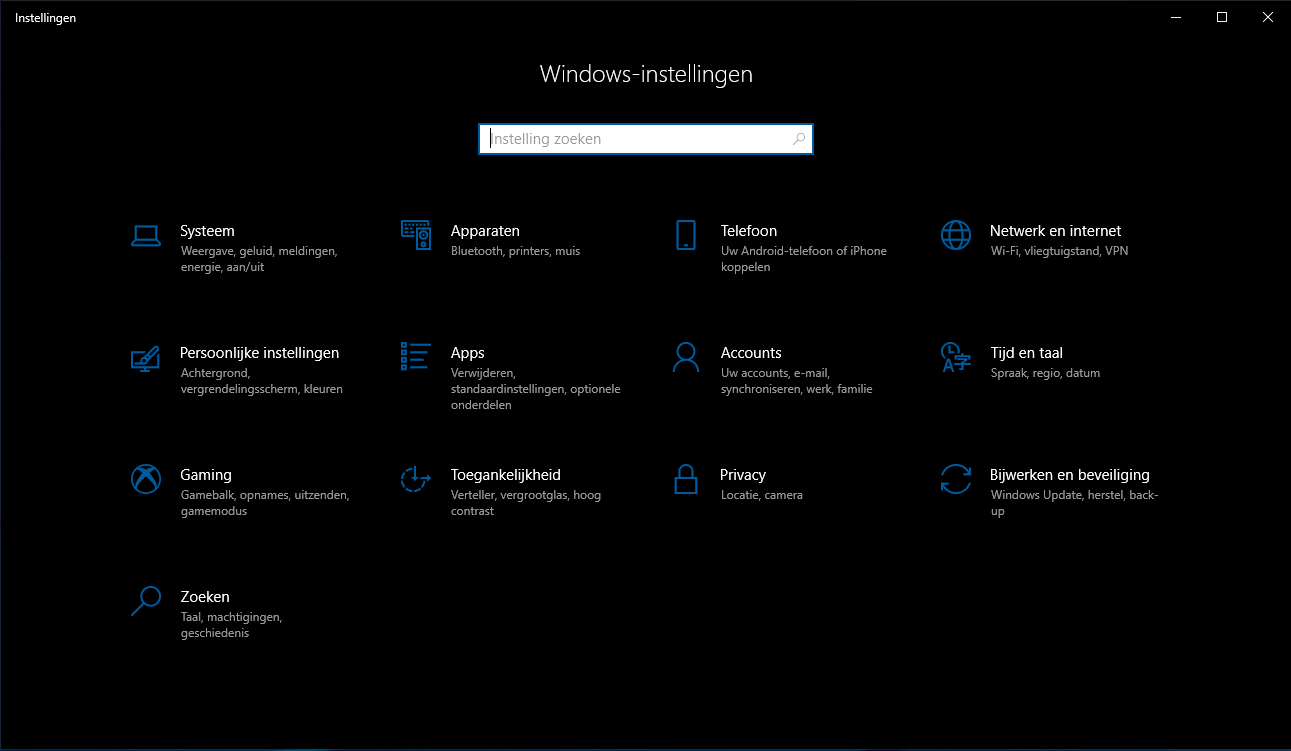This screenshot has width=1291, height=751.
Task: Select the Telefoon title
Action: pyautogui.click(x=749, y=231)
